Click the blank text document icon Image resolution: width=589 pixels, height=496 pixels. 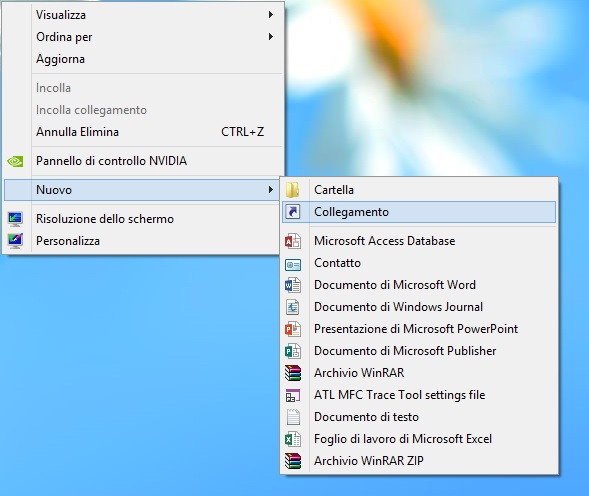293,417
